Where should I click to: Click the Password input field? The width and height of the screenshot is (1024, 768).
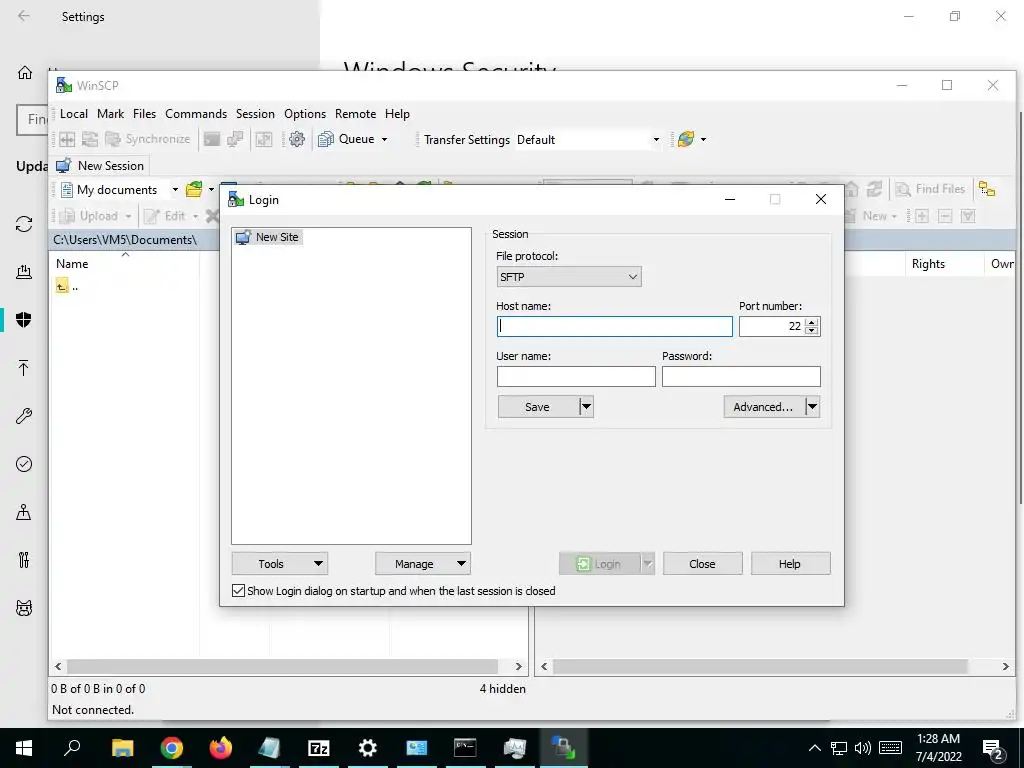click(x=741, y=377)
